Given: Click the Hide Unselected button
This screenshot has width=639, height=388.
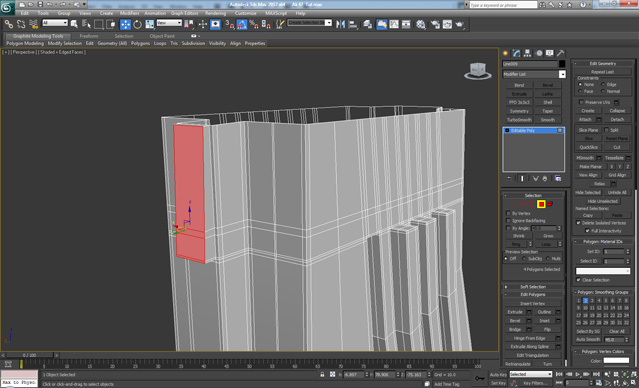Looking at the screenshot, I should 602,201.
